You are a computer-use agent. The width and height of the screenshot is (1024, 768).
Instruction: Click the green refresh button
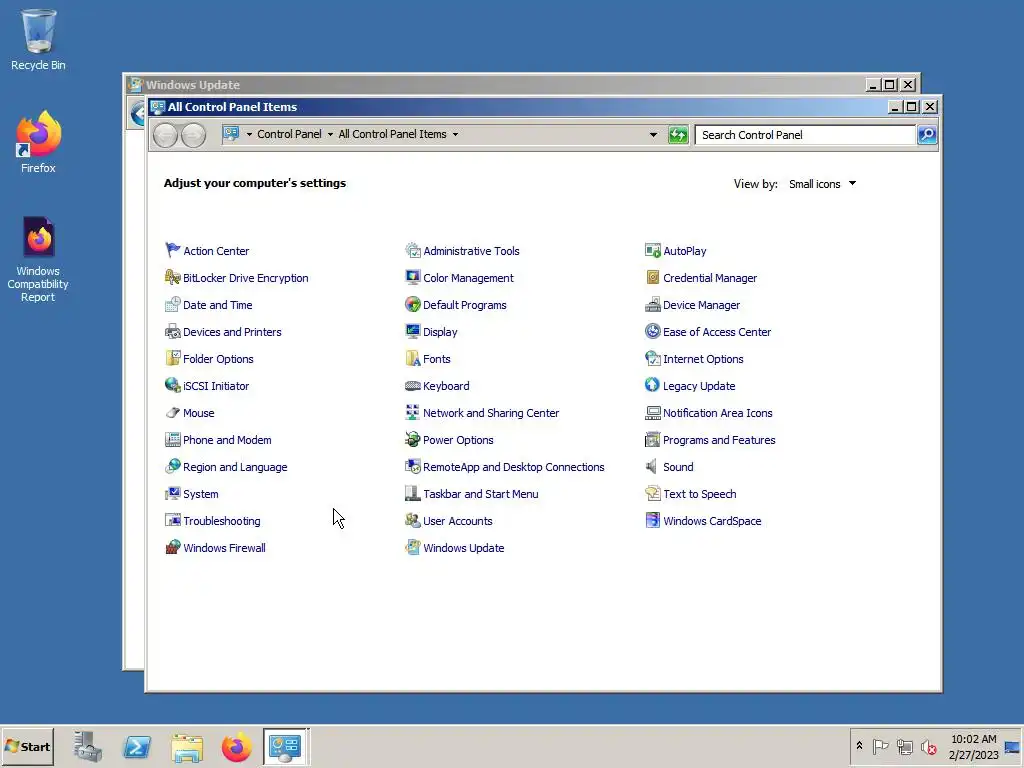678,135
